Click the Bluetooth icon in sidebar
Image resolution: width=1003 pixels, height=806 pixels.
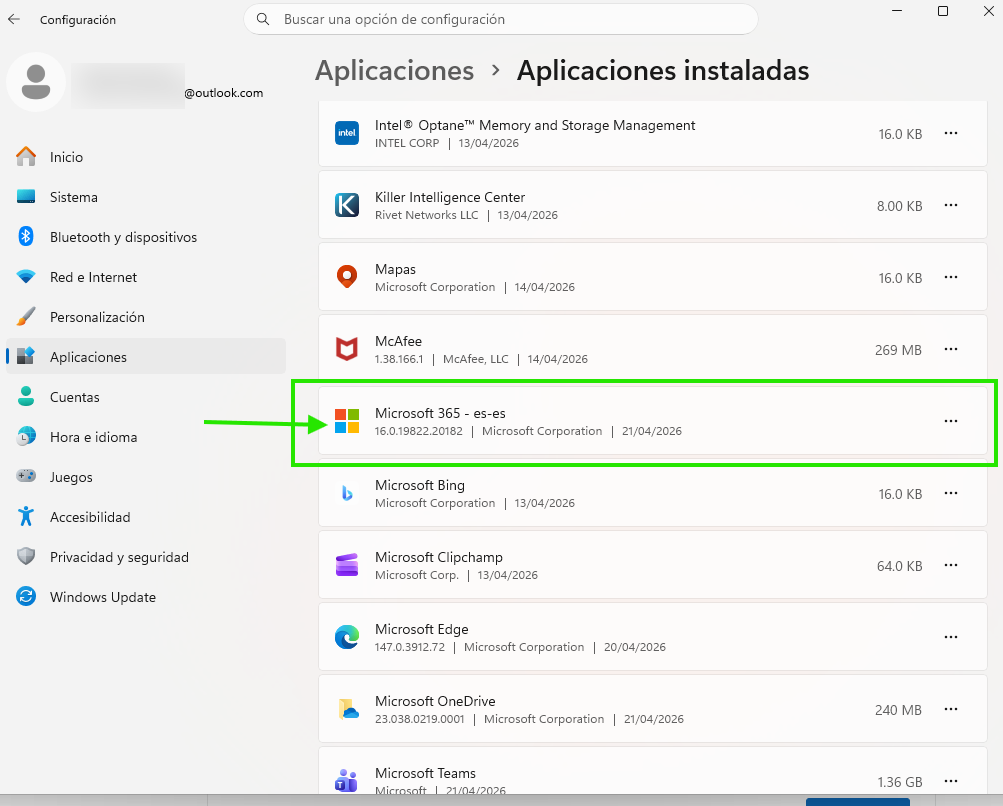tap(26, 237)
